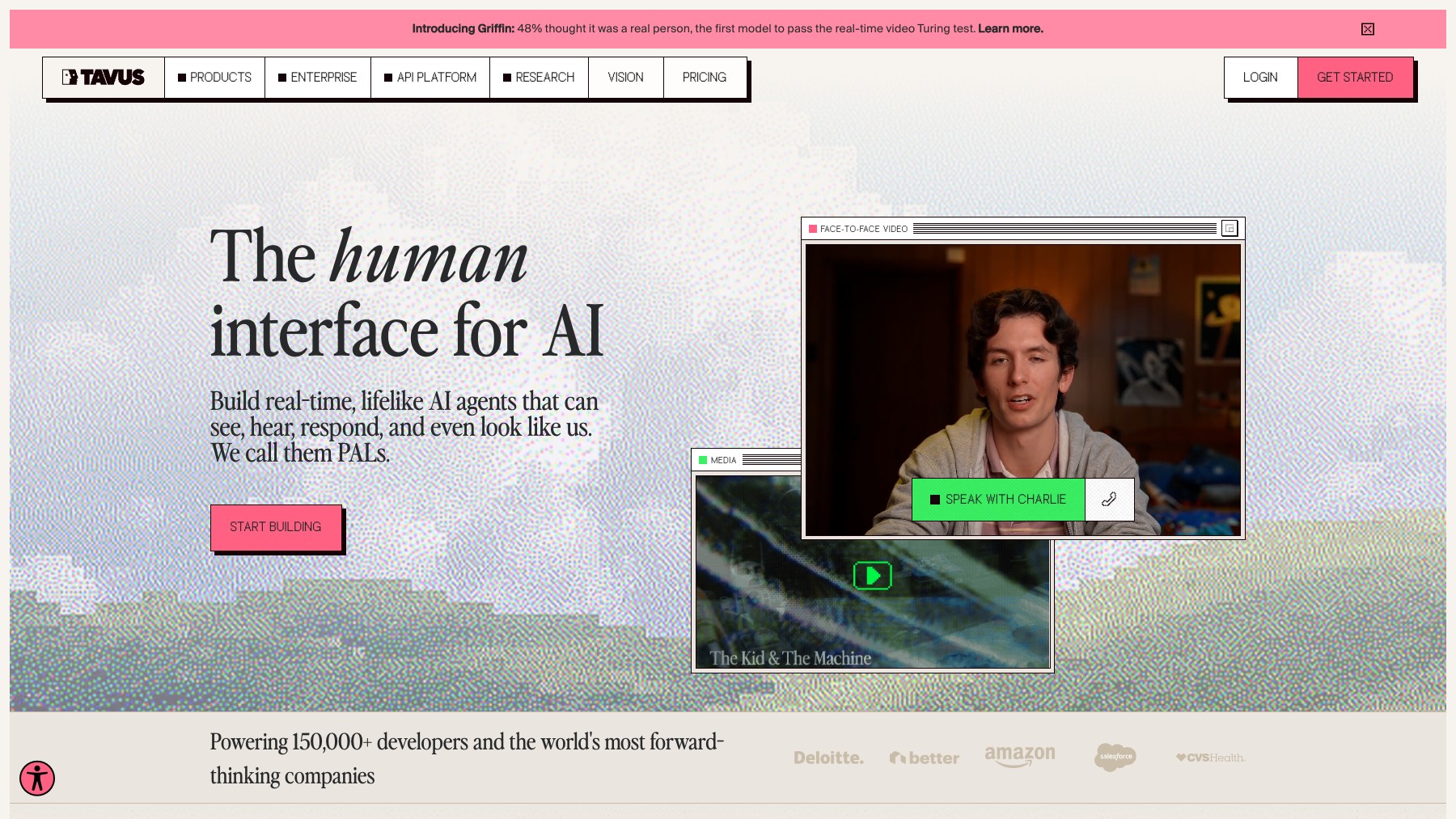Click the CVS Health logo
This screenshot has width=1456, height=819.
pos(1210,758)
